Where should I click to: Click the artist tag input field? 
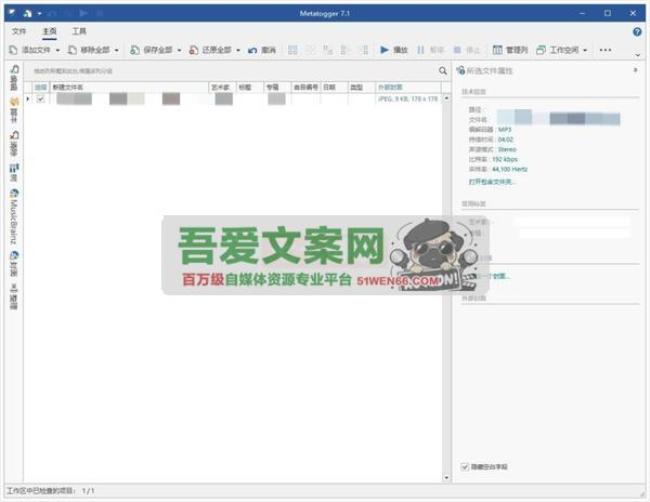[571, 222]
